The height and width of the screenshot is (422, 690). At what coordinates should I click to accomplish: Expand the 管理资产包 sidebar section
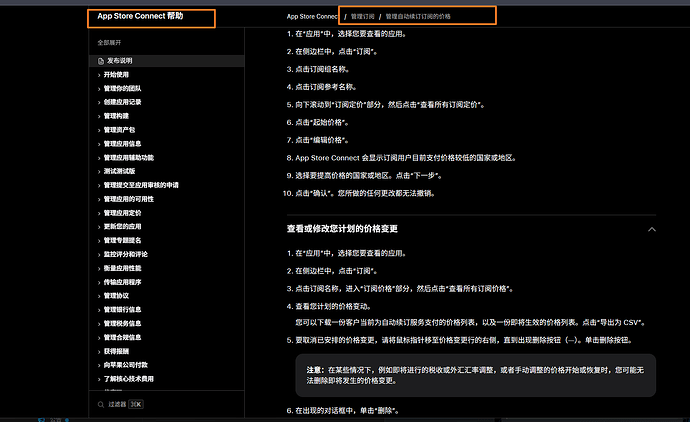pyautogui.click(x=99, y=130)
